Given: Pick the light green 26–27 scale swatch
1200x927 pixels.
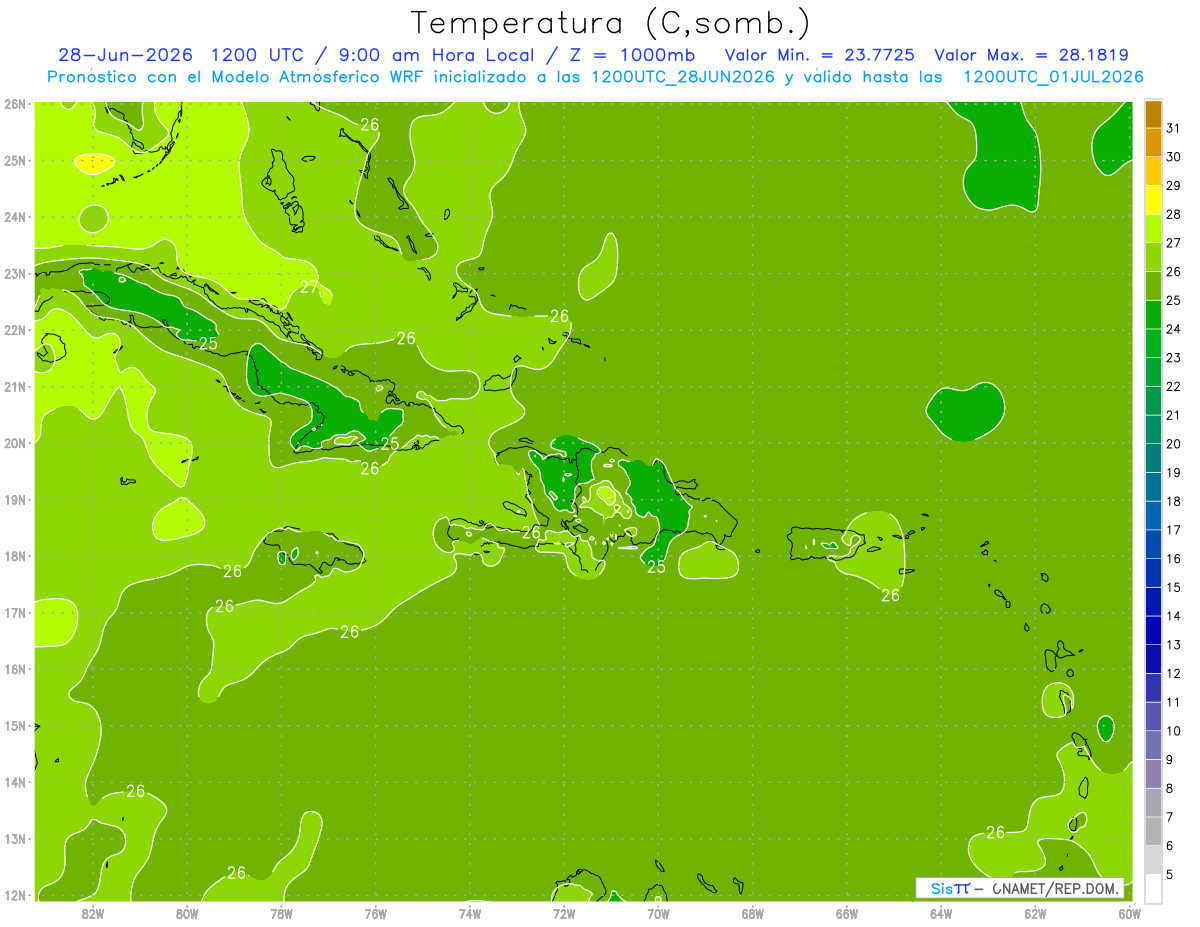Looking at the screenshot, I should pos(1153,257).
